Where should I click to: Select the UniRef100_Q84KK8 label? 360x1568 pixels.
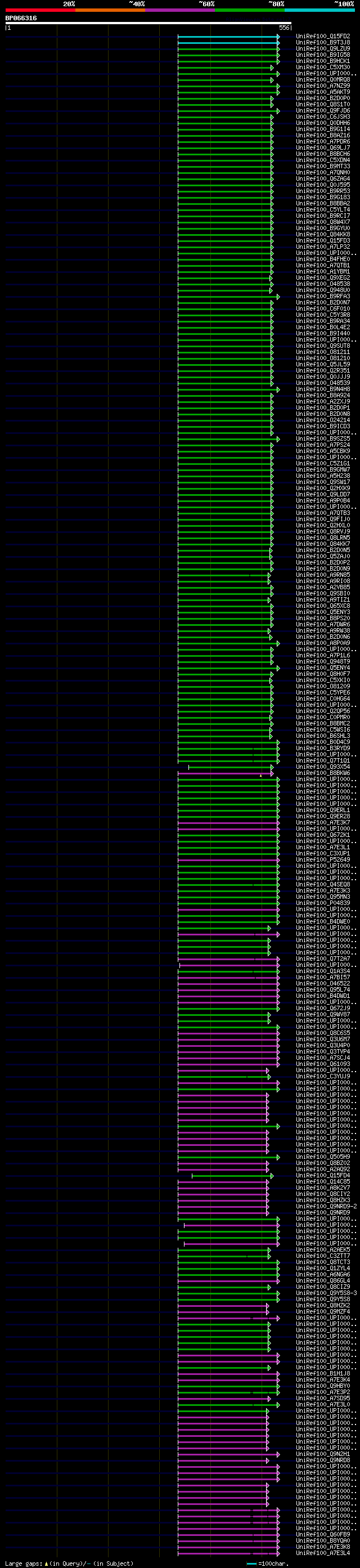click(x=323, y=234)
